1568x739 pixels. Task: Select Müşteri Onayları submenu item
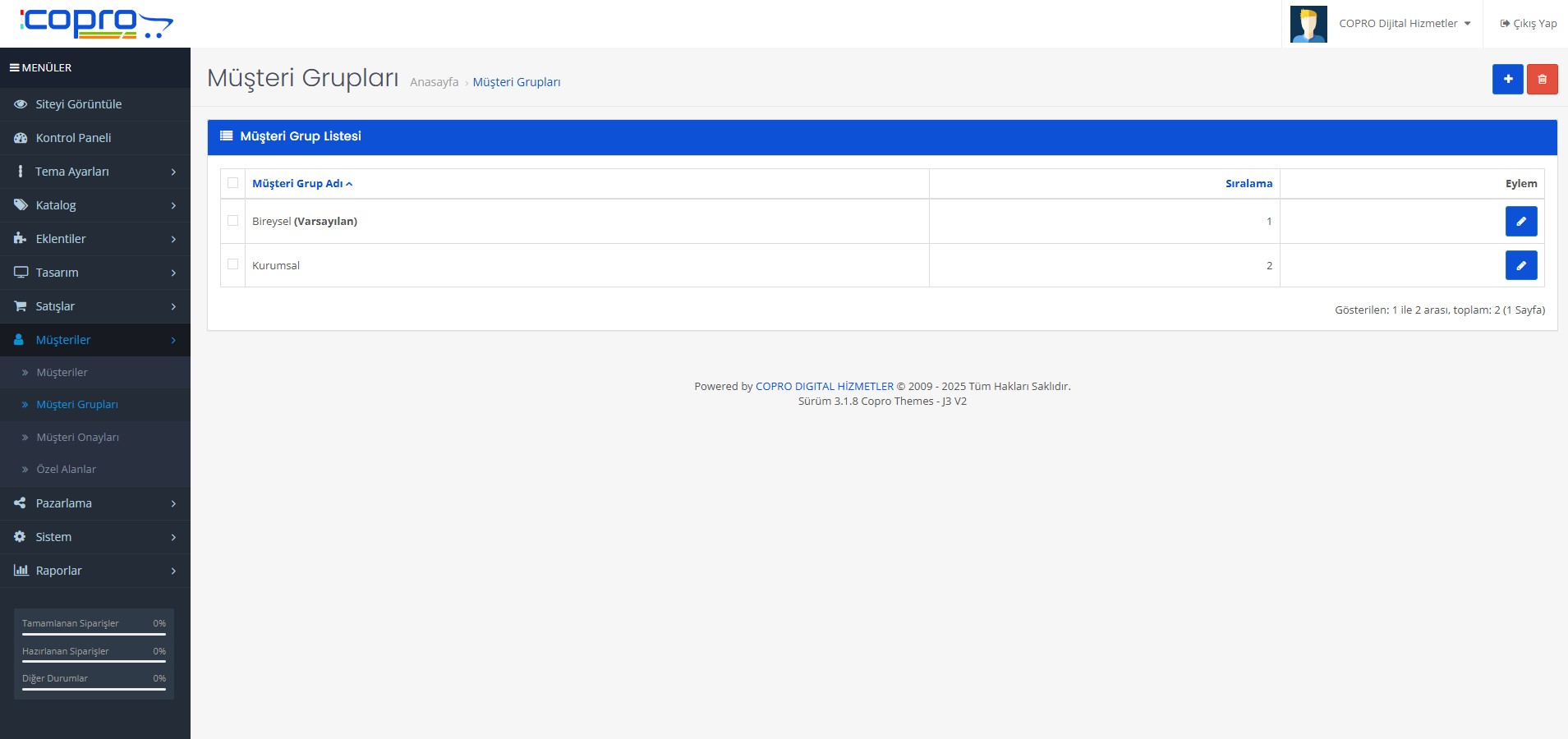[77, 438]
